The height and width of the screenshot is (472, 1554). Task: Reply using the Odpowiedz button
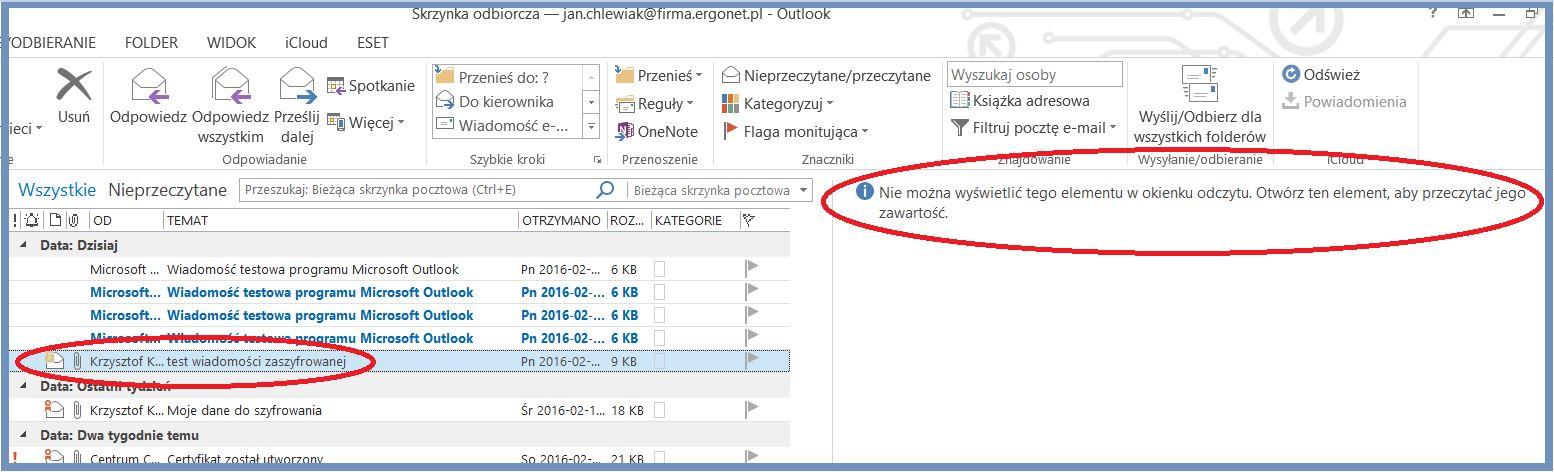(x=148, y=96)
